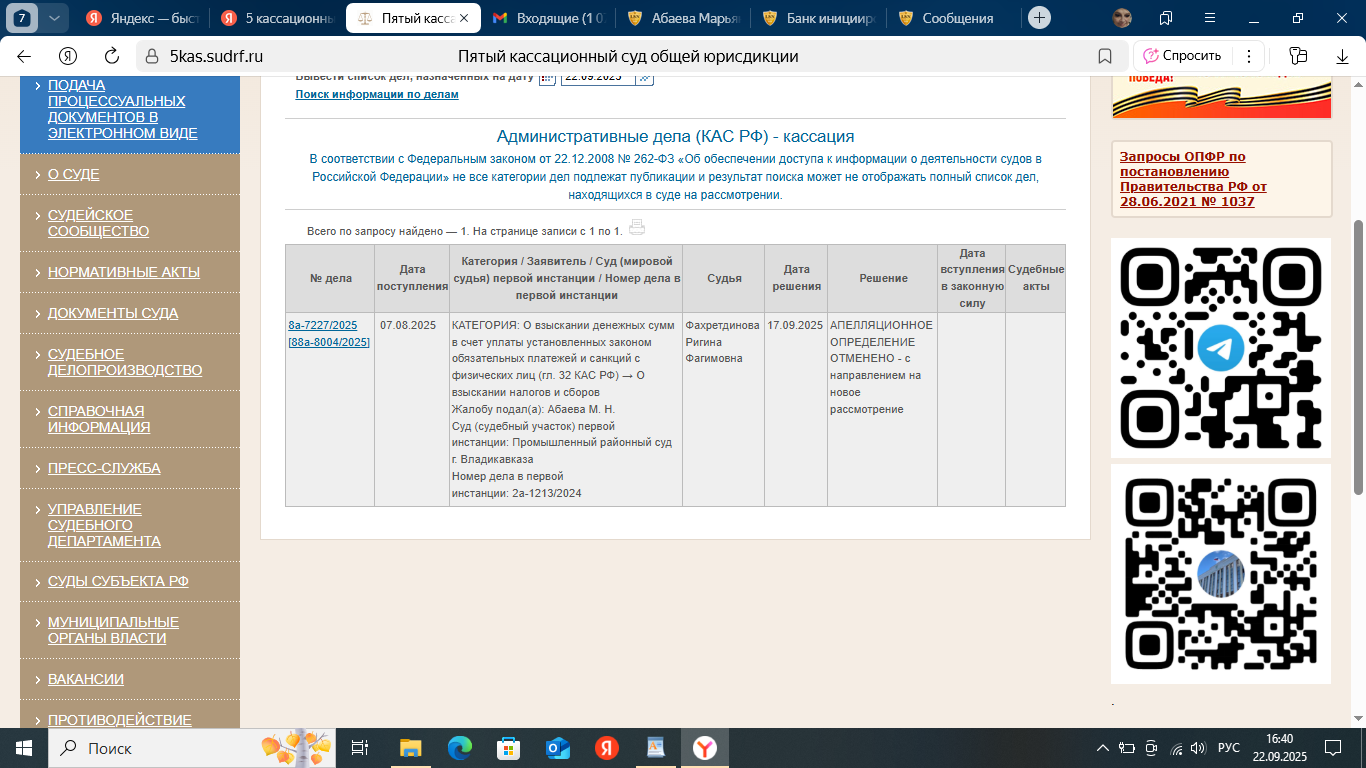Open Yandex Browser taskbar icon
Screen dimensions: 1366x768
click(705, 747)
